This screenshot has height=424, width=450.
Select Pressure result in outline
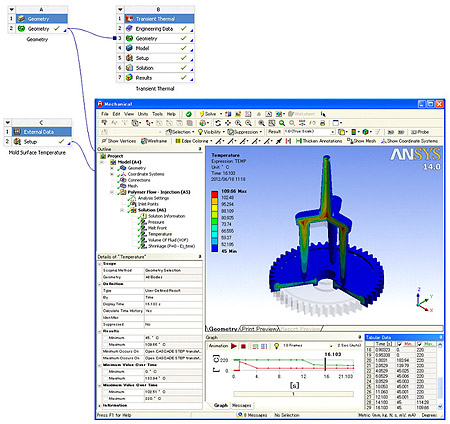pos(156,222)
